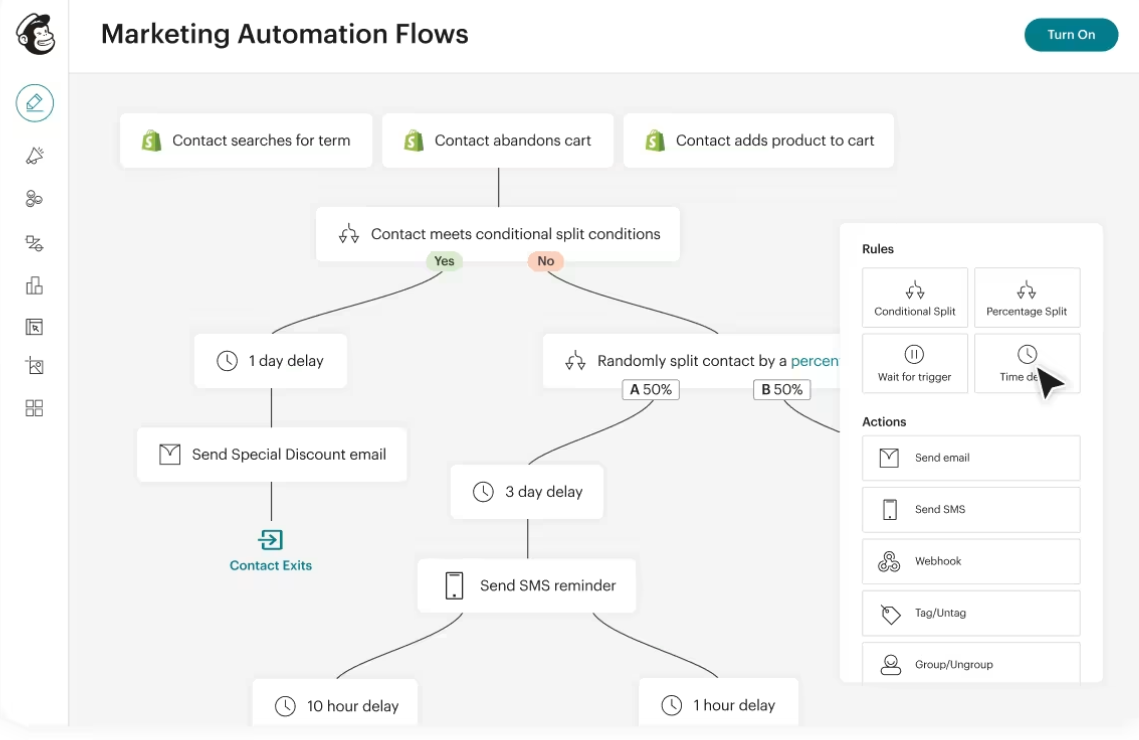Screen dimensions: 1139x740
Task: Select the 3 day delay node
Action: click(x=527, y=492)
